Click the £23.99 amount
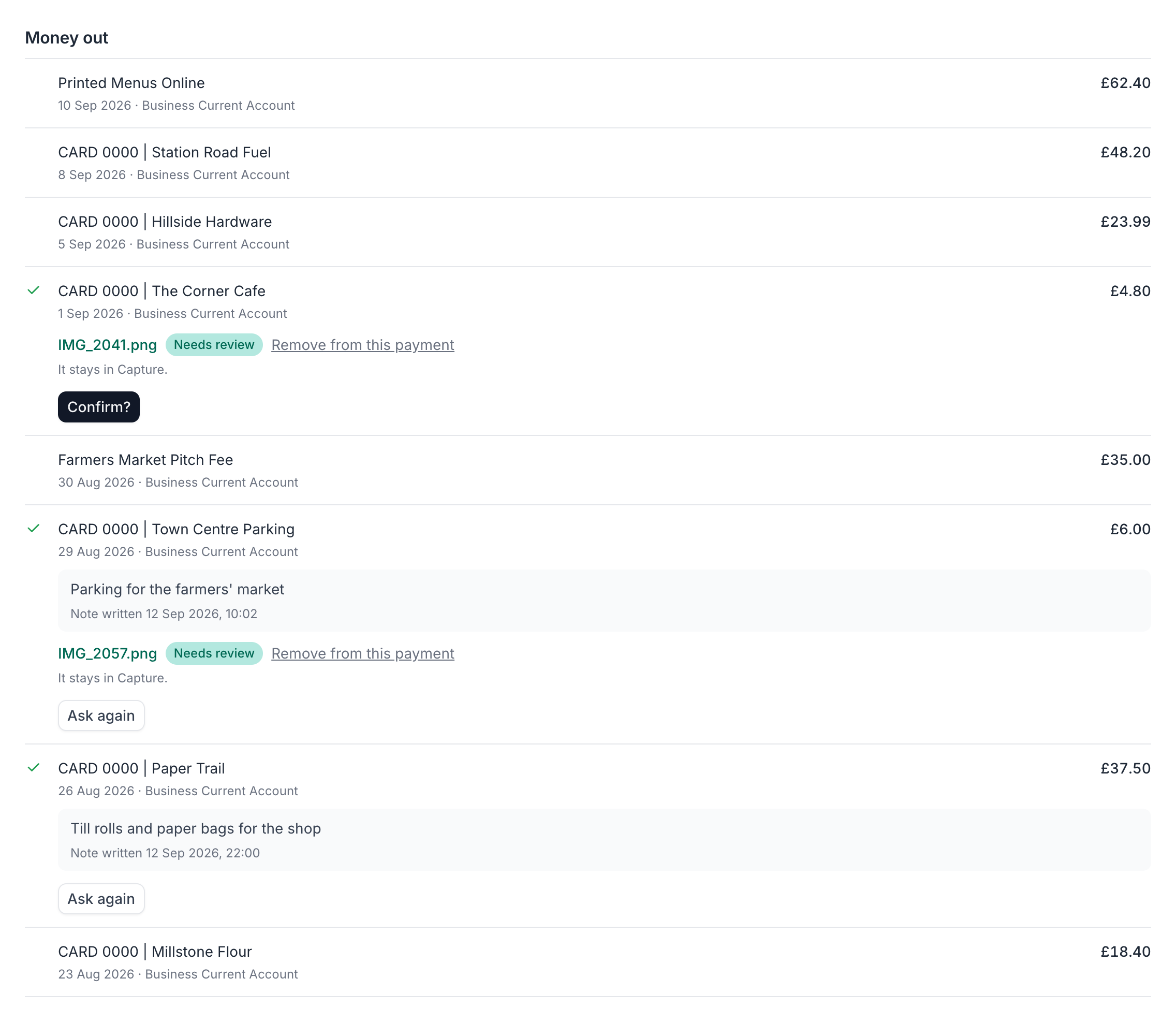1176x1022 pixels. 1125,222
